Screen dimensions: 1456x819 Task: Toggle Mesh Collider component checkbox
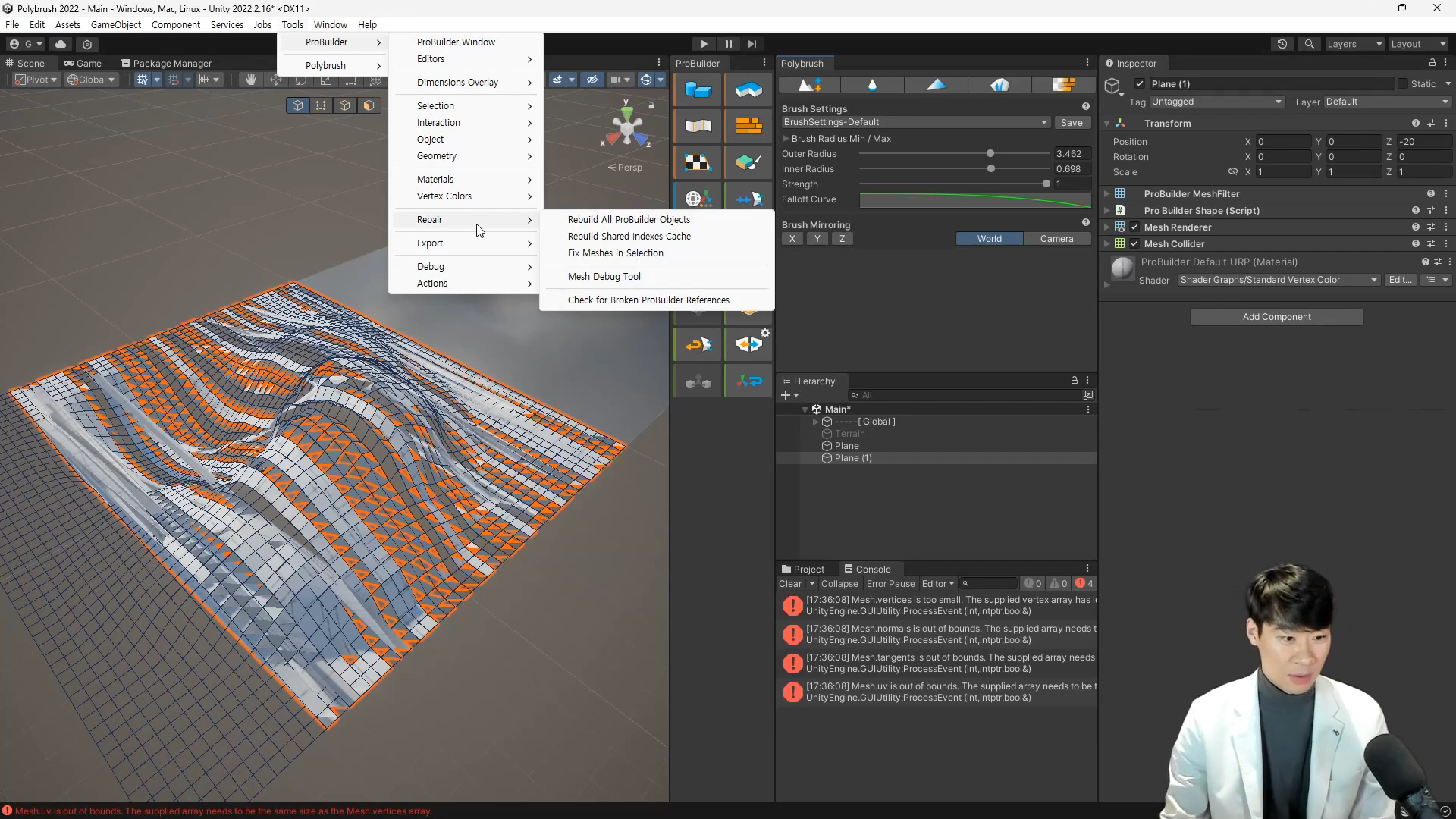point(1134,244)
